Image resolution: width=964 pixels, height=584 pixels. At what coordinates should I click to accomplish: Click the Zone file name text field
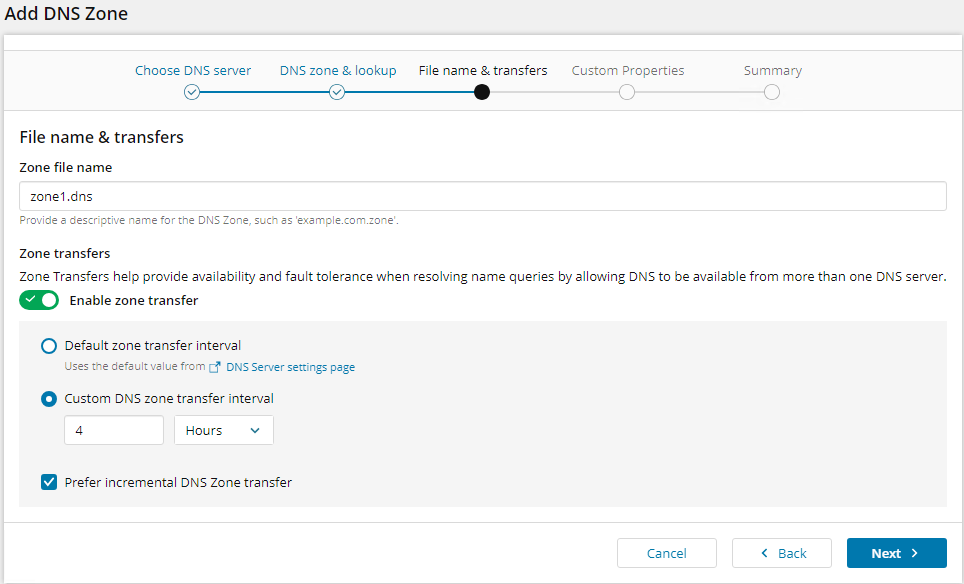click(482, 196)
